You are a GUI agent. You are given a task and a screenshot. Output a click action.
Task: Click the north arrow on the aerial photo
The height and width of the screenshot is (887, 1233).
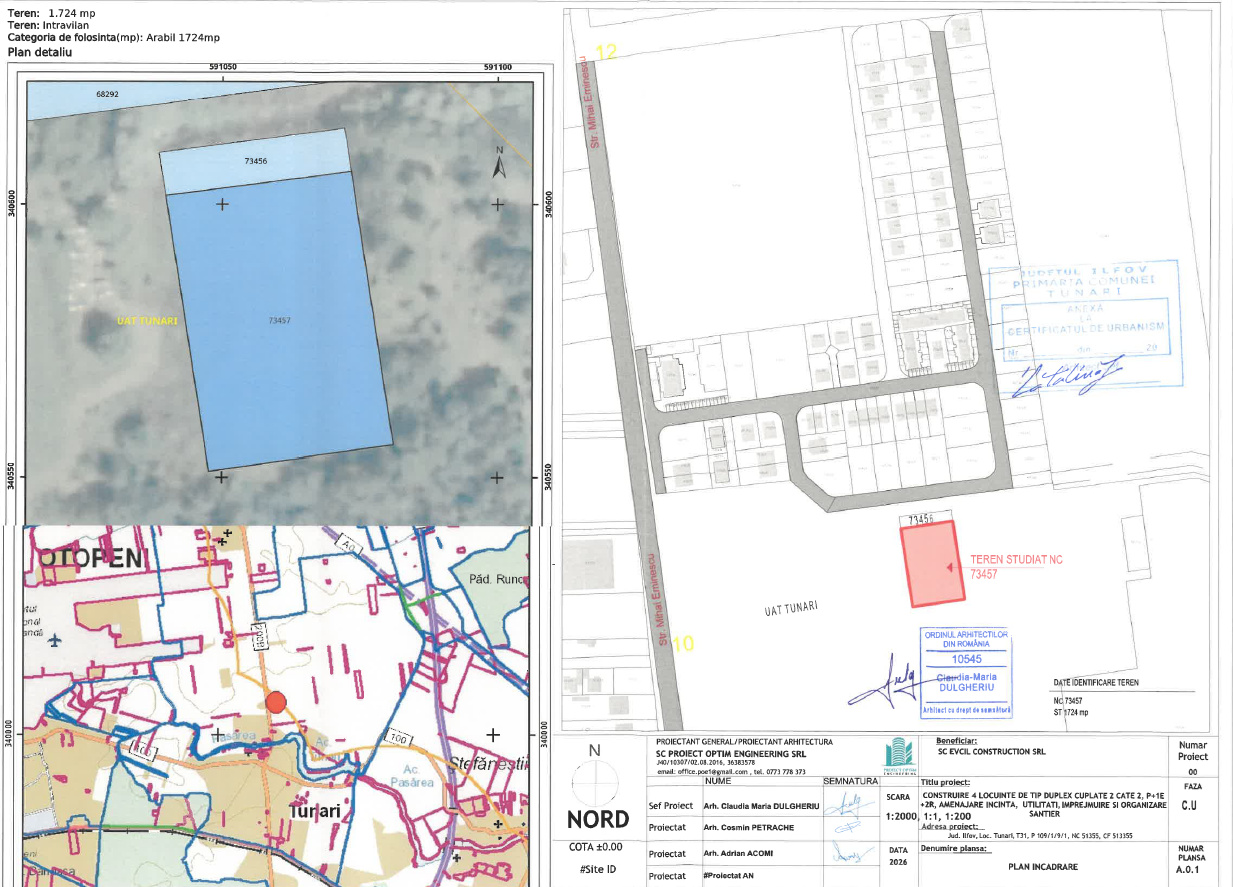(x=499, y=163)
